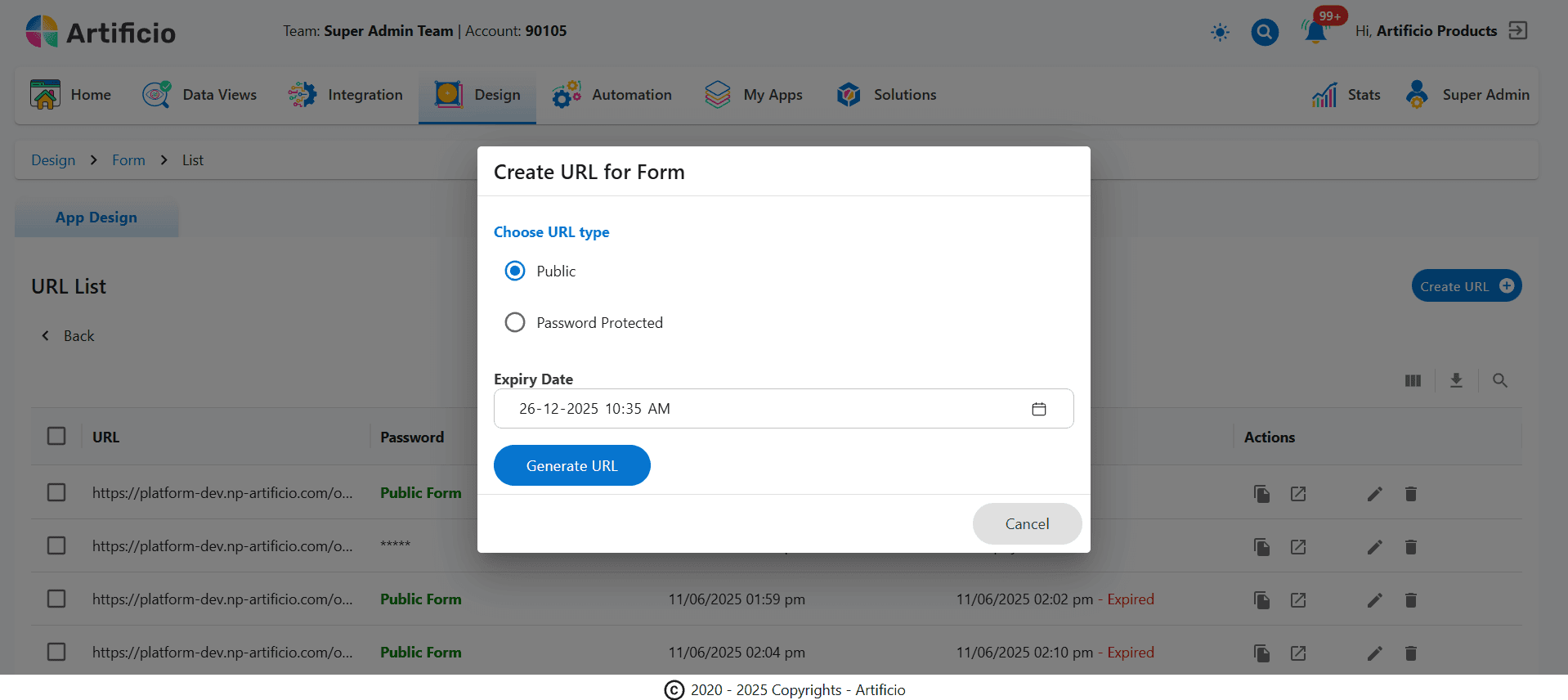Image resolution: width=1568 pixels, height=700 pixels.
Task: Open the Solutions menu
Action: coord(886,95)
